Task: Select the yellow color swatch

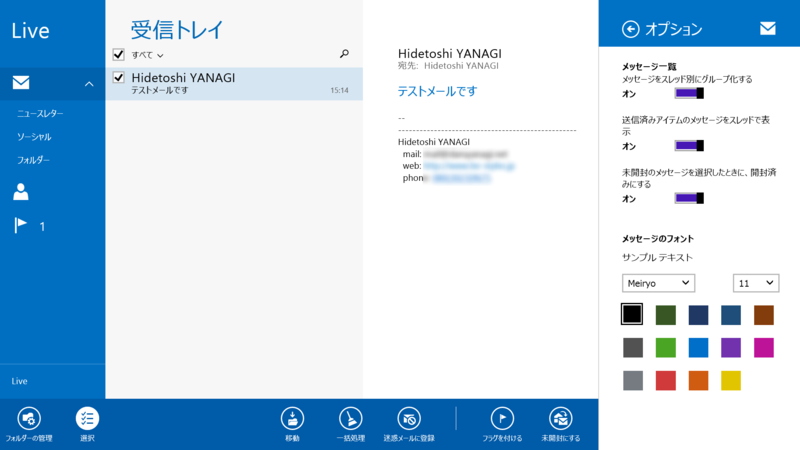Action: tap(731, 381)
